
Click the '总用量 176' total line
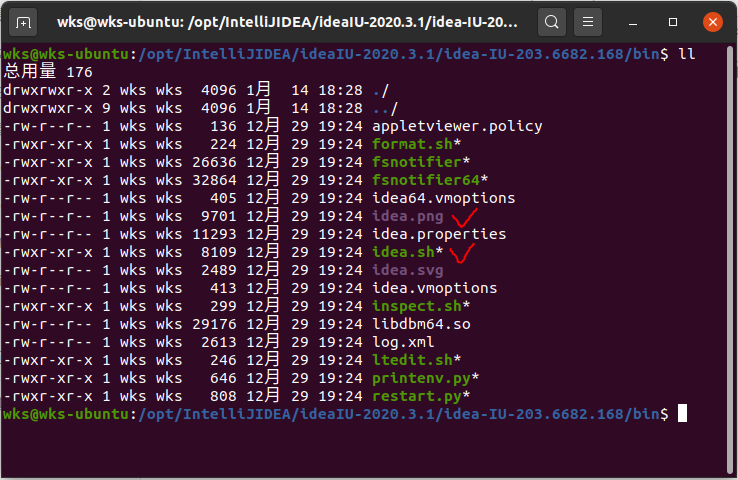[48, 72]
